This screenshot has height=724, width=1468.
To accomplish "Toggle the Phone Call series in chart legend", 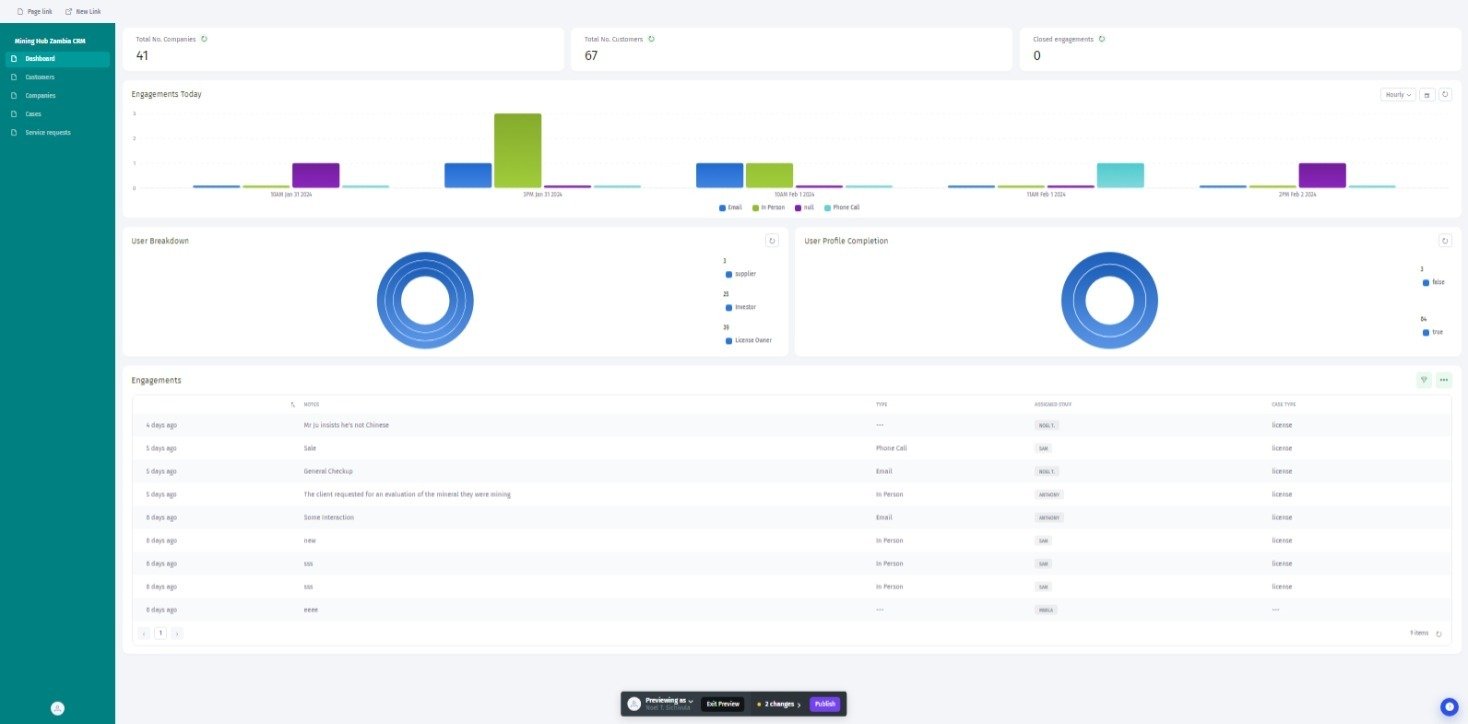I will [841, 207].
